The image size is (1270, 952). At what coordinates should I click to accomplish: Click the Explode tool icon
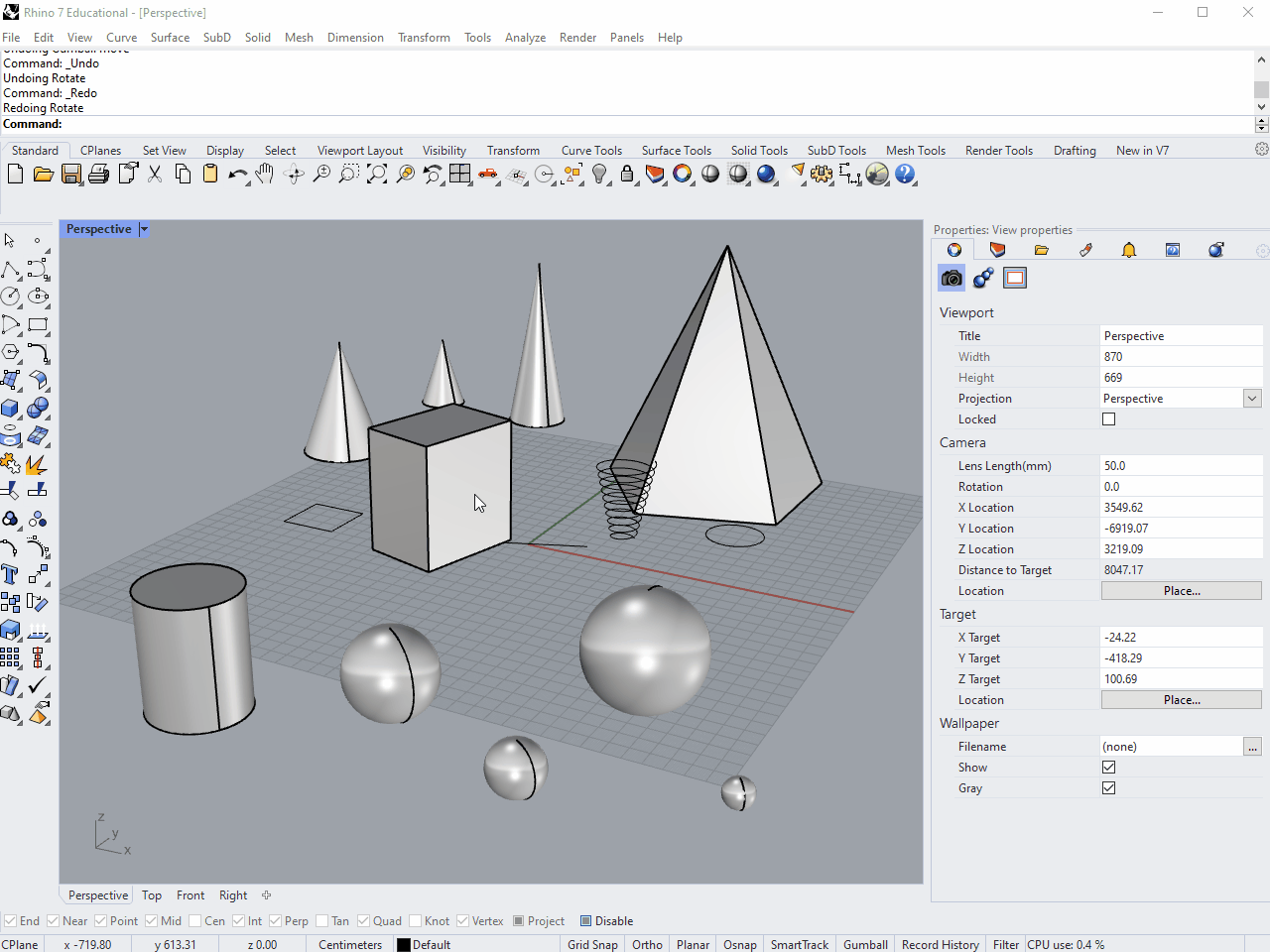38,463
